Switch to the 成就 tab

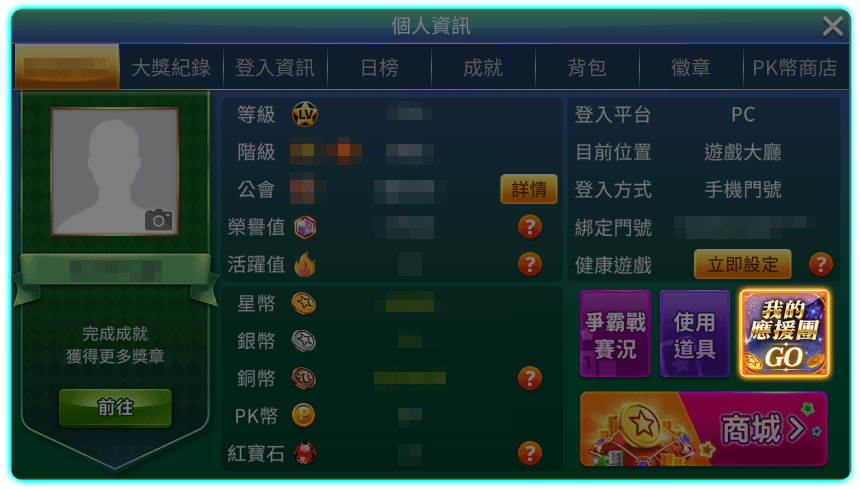483,68
